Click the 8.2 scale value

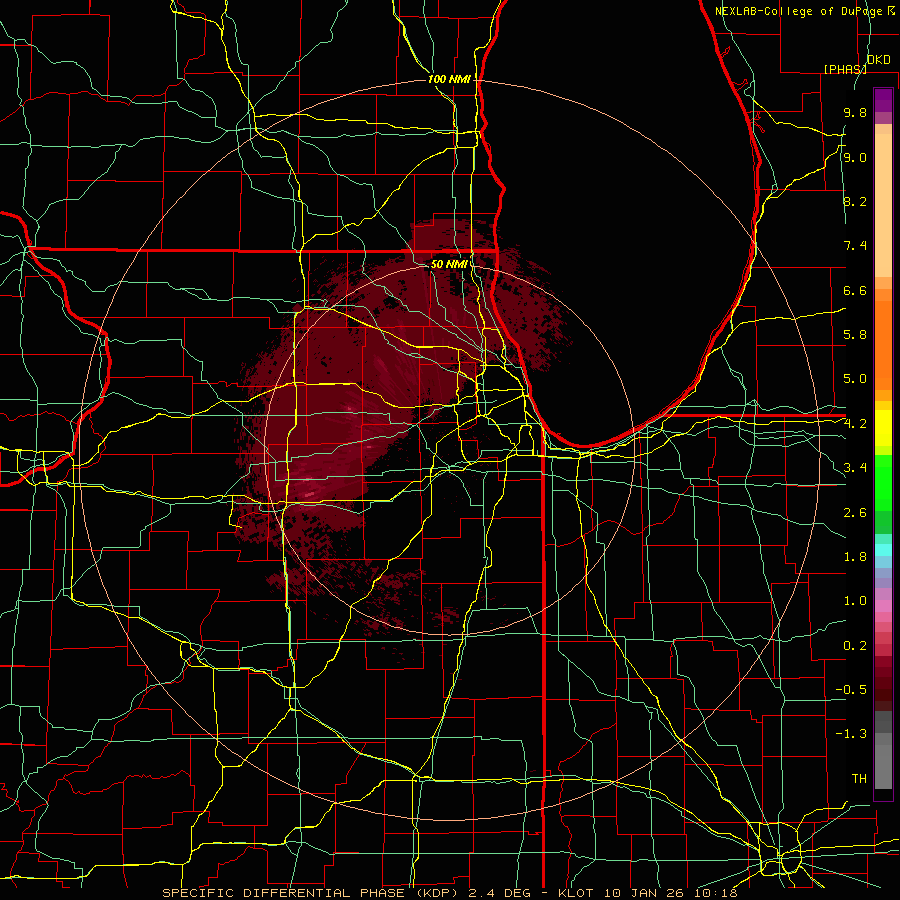(x=855, y=201)
